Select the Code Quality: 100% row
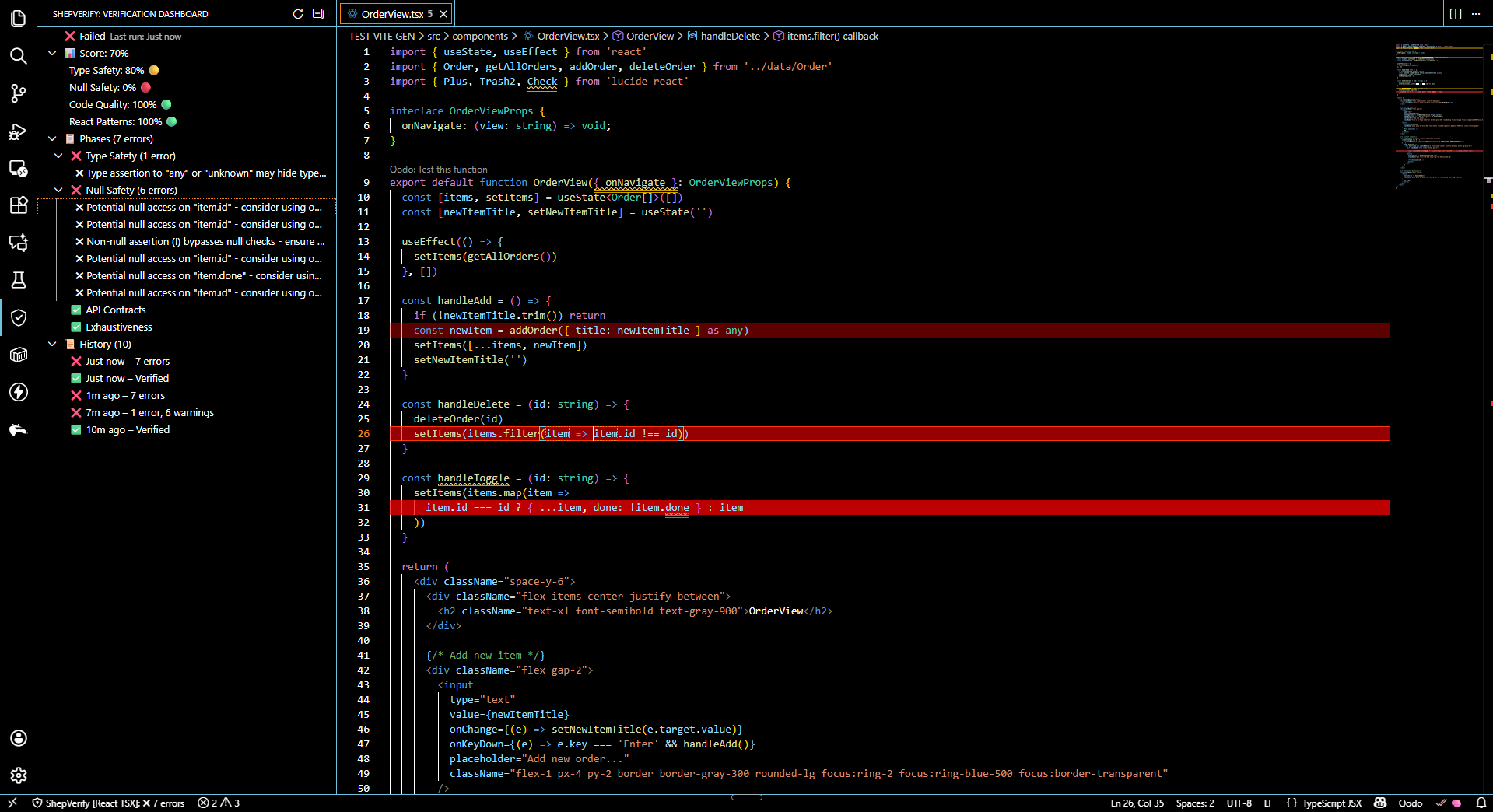This screenshot has width=1493, height=812. (187, 105)
